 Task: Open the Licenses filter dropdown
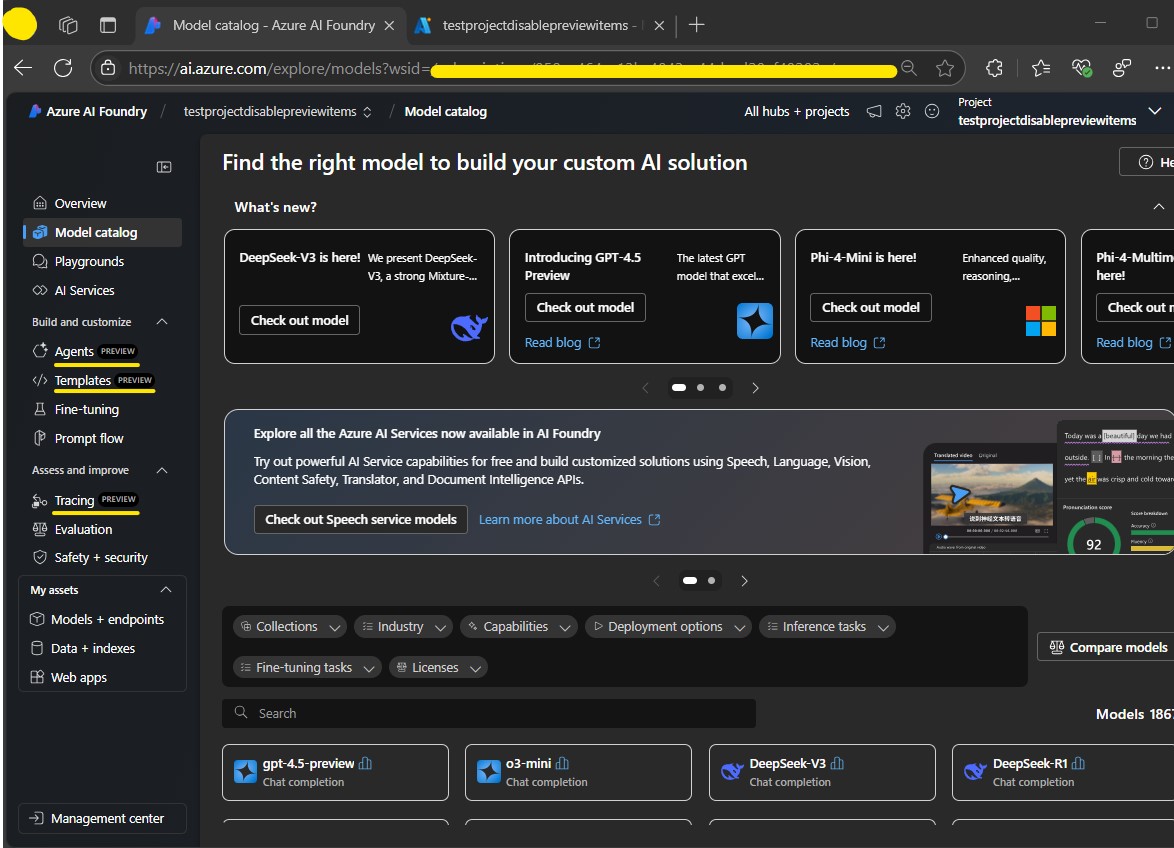pyautogui.click(x=438, y=668)
